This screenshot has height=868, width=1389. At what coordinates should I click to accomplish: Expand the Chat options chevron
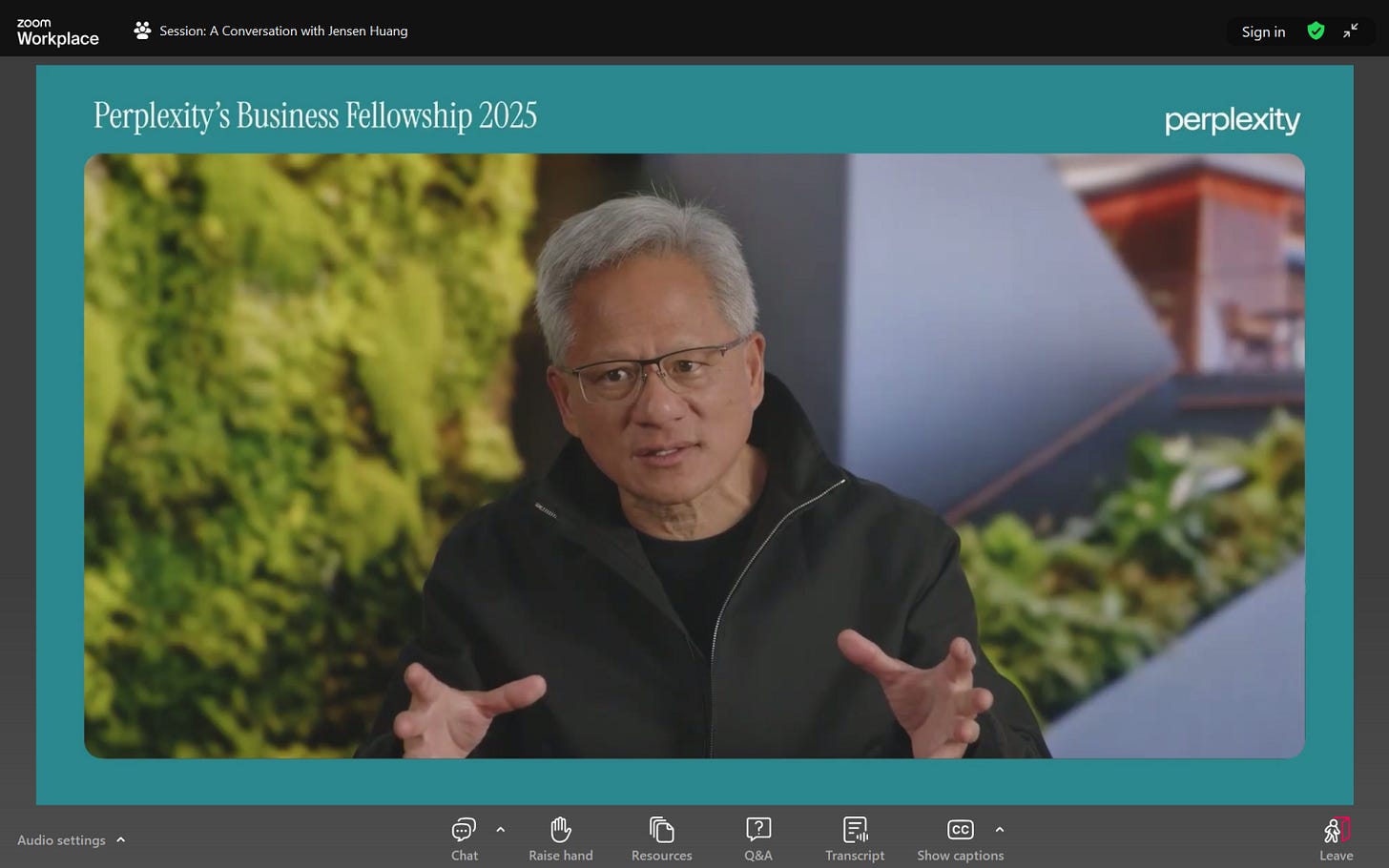(x=501, y=830)
